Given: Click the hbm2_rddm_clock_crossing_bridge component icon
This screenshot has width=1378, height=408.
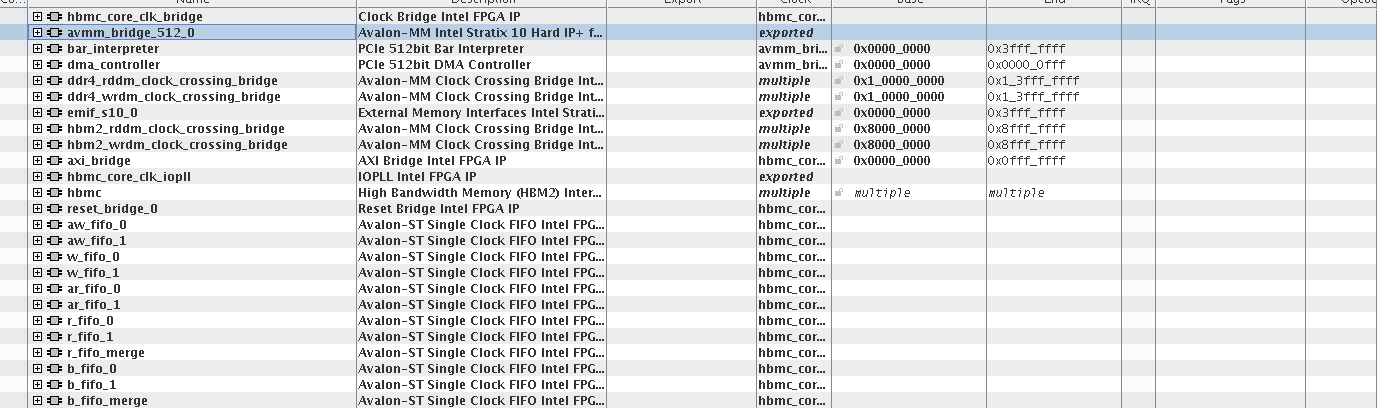Looking at the screenshot, I should (x=54, y=129).
